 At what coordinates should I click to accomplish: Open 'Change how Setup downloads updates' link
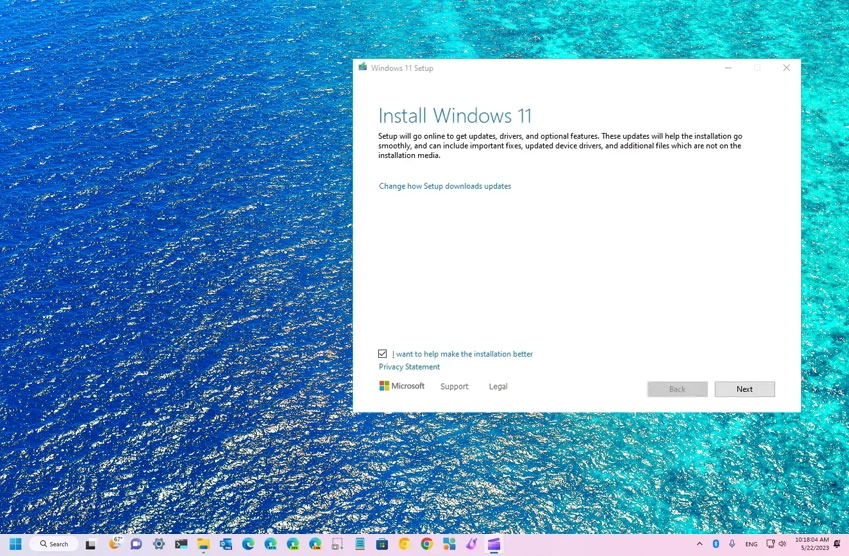[x=444, y=186]
